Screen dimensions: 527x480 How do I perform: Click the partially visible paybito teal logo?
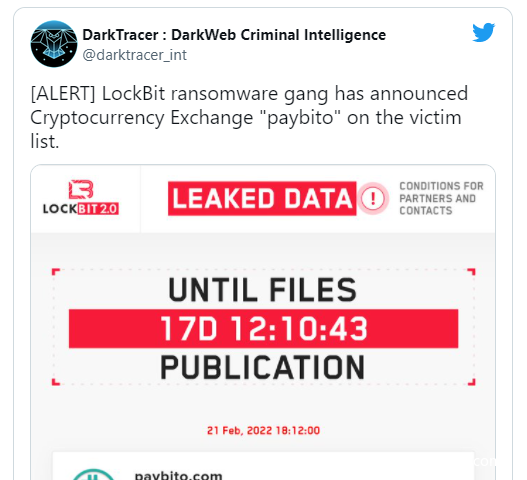tap(94, 475)
